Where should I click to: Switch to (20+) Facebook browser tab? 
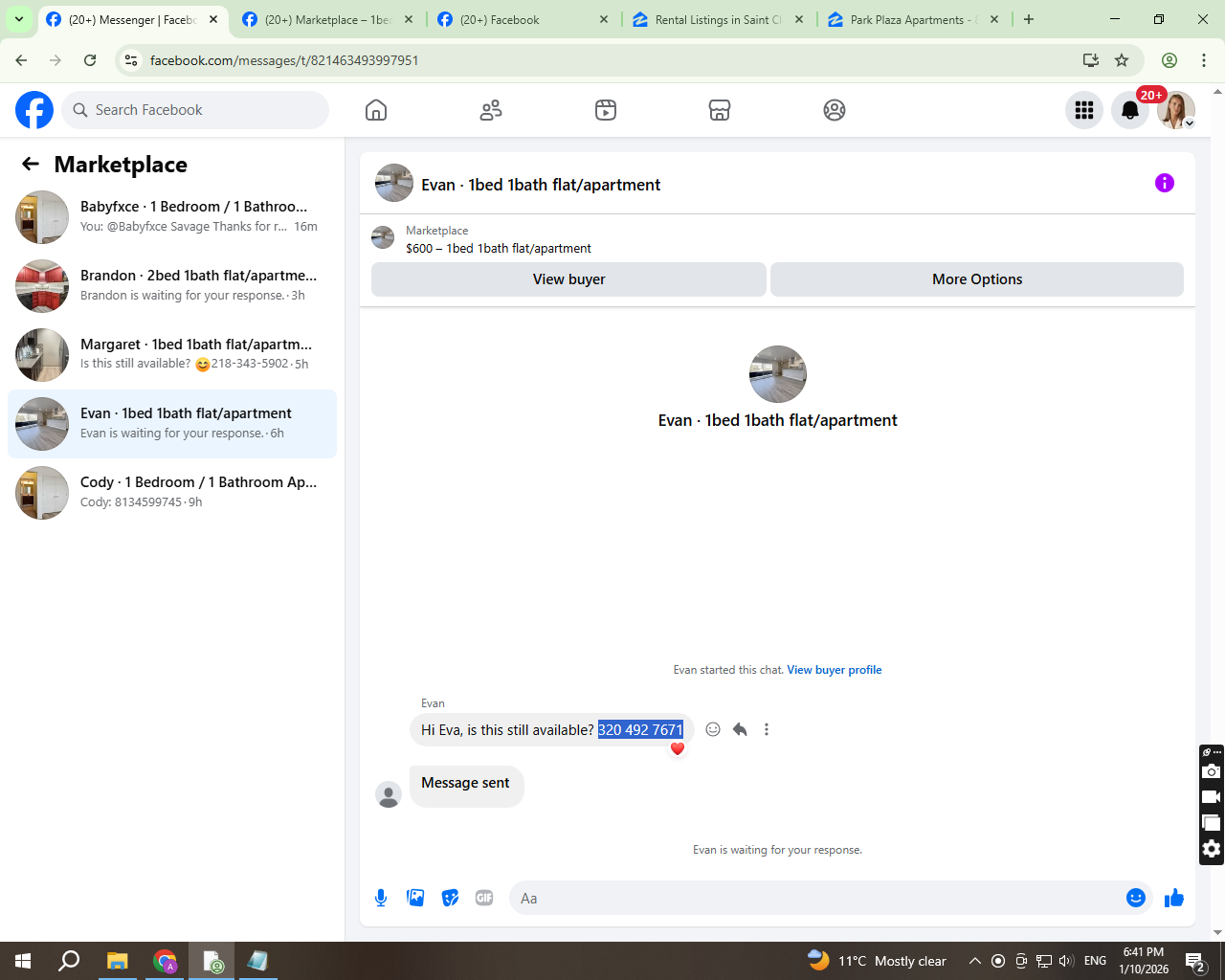pyautogui.click(x=523, y=19)
